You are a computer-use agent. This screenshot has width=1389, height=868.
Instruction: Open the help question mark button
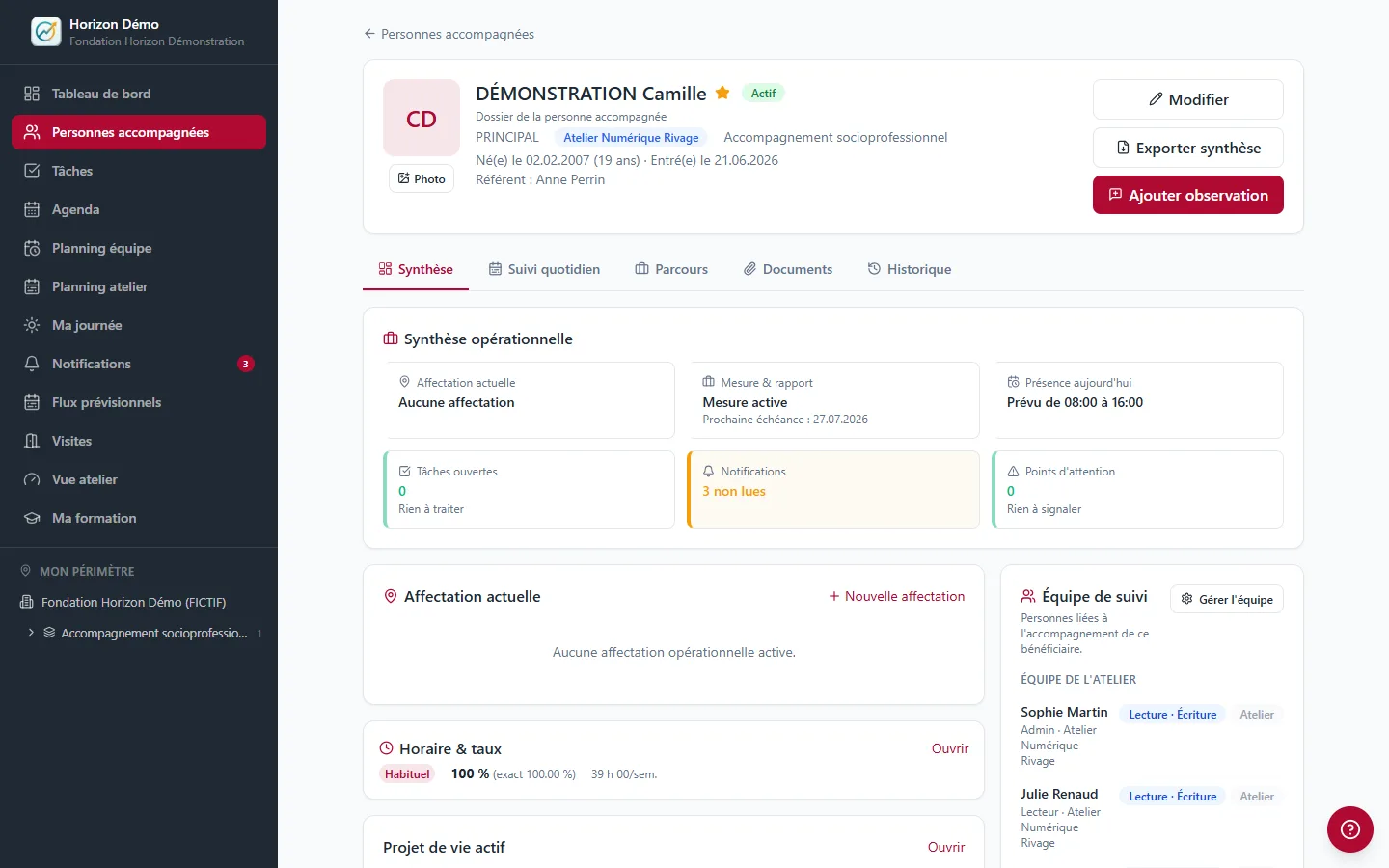pos(1350,829)
